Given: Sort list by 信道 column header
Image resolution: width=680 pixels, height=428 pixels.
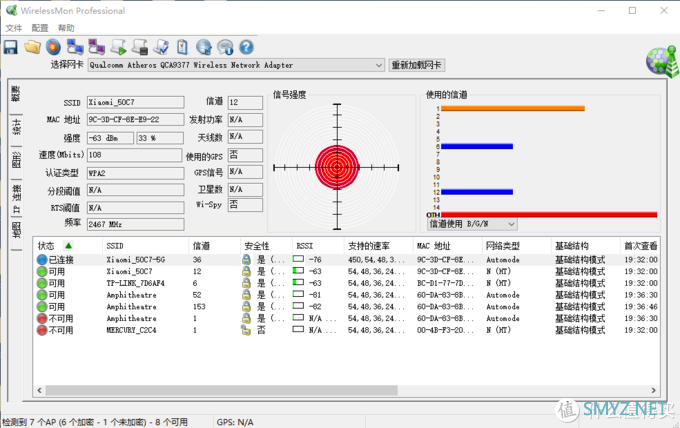Looking at the screenshot, I should click(x=214, y=246).
